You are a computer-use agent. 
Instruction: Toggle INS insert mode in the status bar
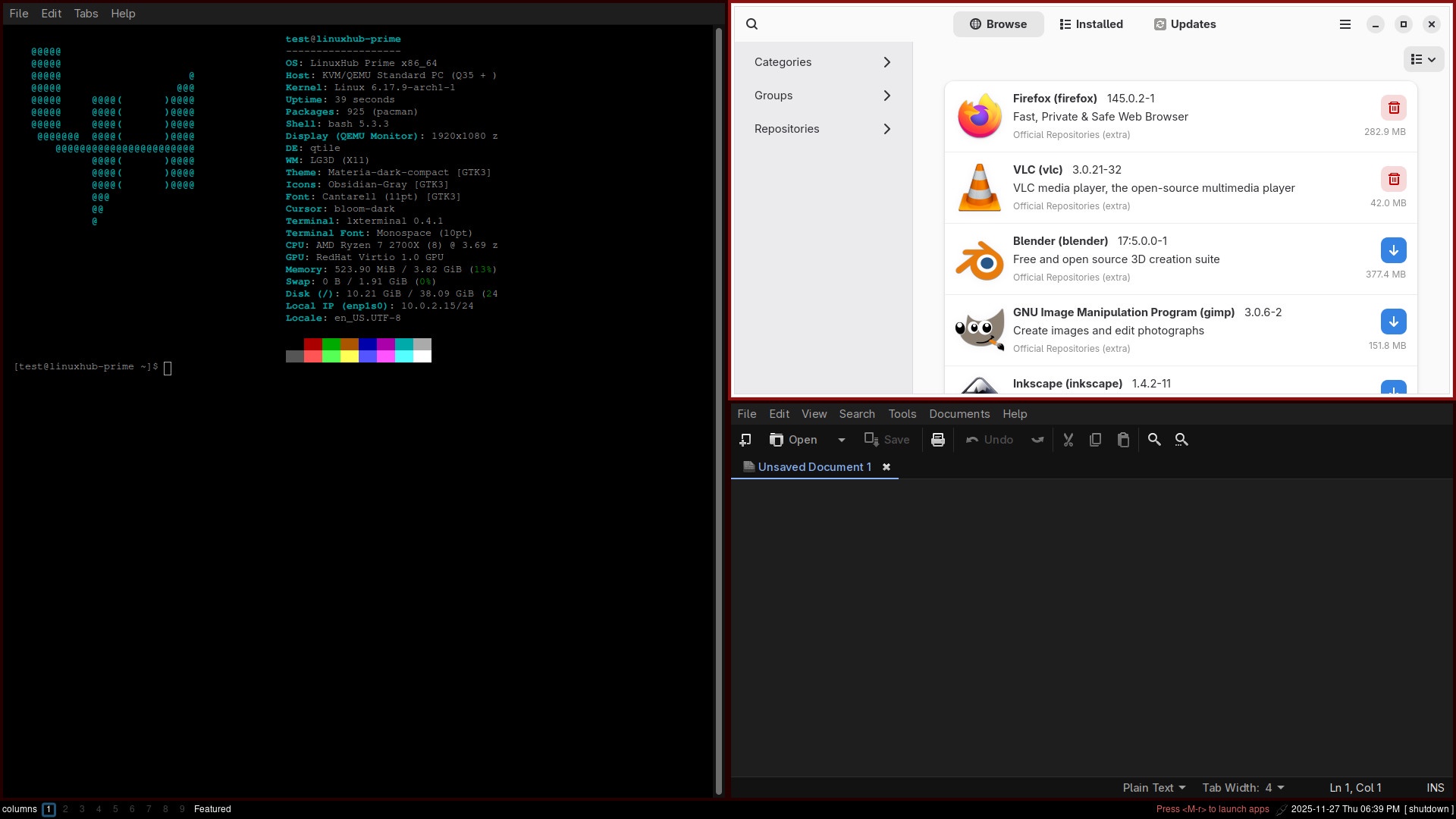pos(1435,788)
